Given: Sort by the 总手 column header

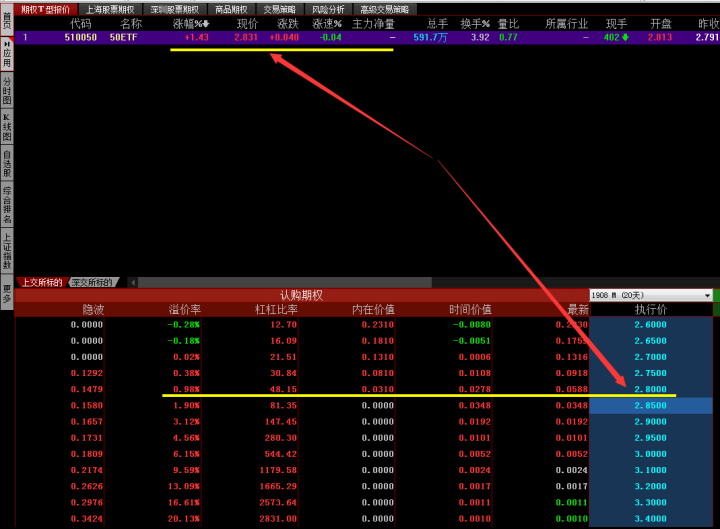Looking at the screenshot, I should (437, 24).
